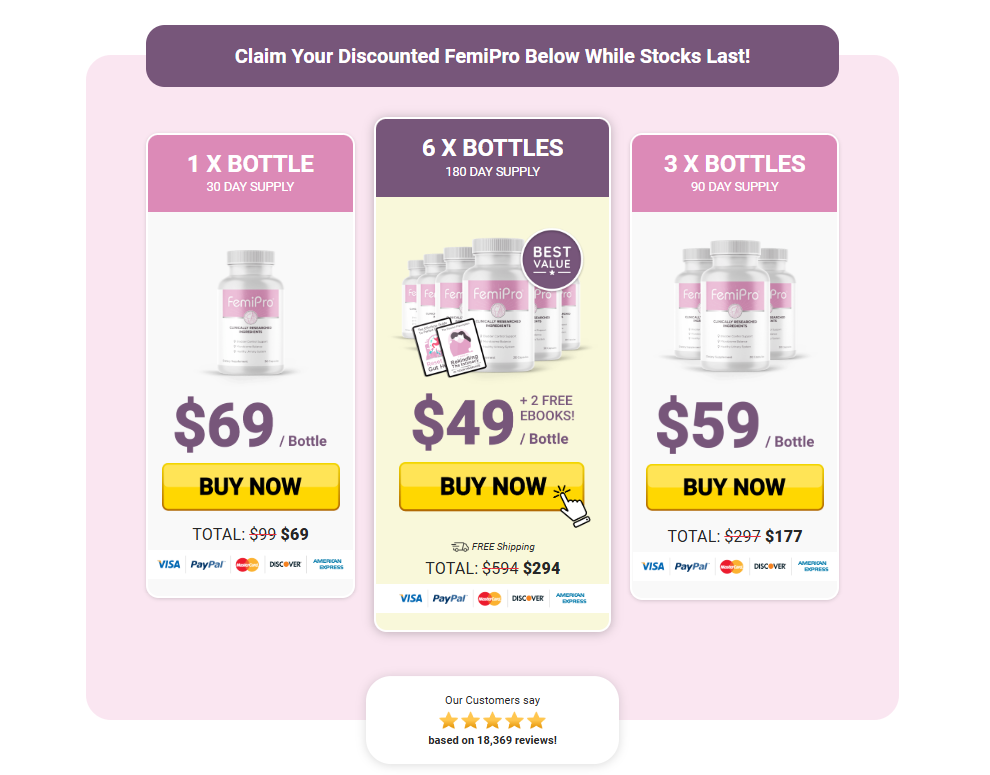
Task: Click 'based on 18,369 reviews' text
Action: [x=492, y=740]
